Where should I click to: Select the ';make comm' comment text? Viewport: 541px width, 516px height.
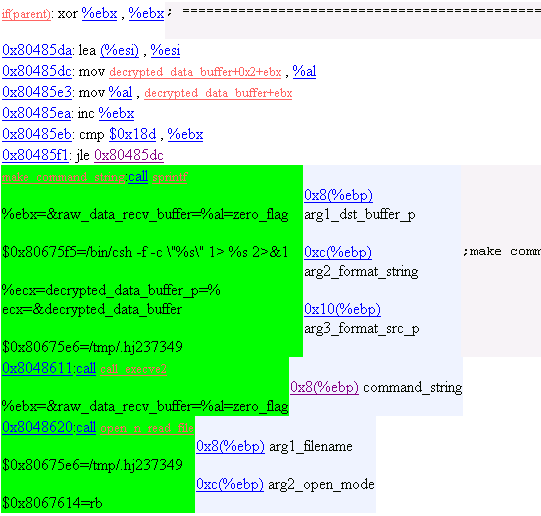coord(502,251)
